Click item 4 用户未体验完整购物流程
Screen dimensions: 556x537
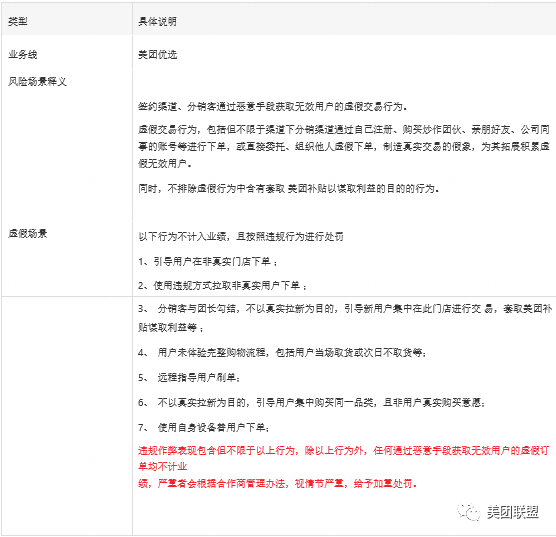[x=282, y=353]
